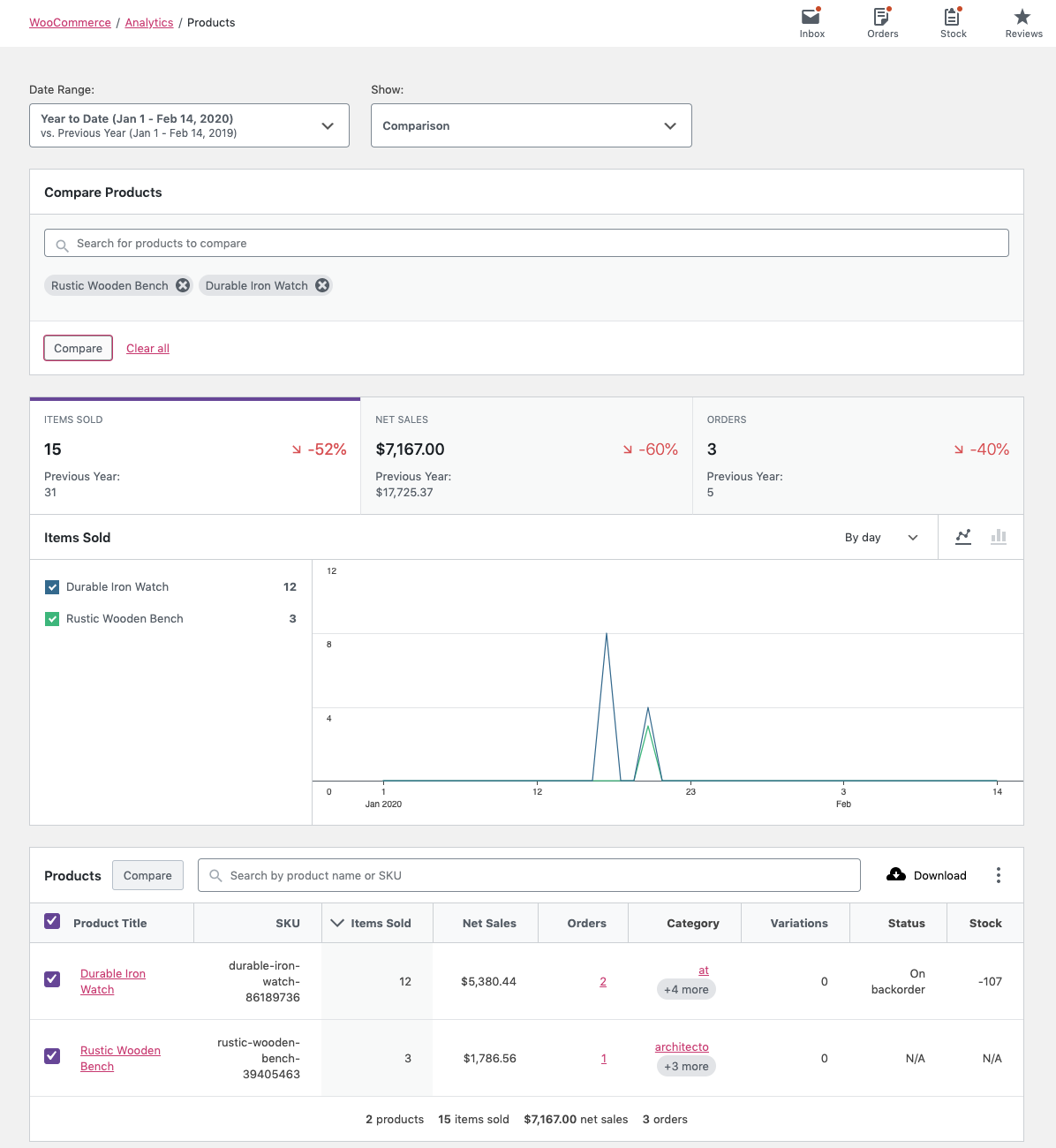Click the Orders icon in the top bar
The image size is (1056, 1148).
[x=881, y=18]
